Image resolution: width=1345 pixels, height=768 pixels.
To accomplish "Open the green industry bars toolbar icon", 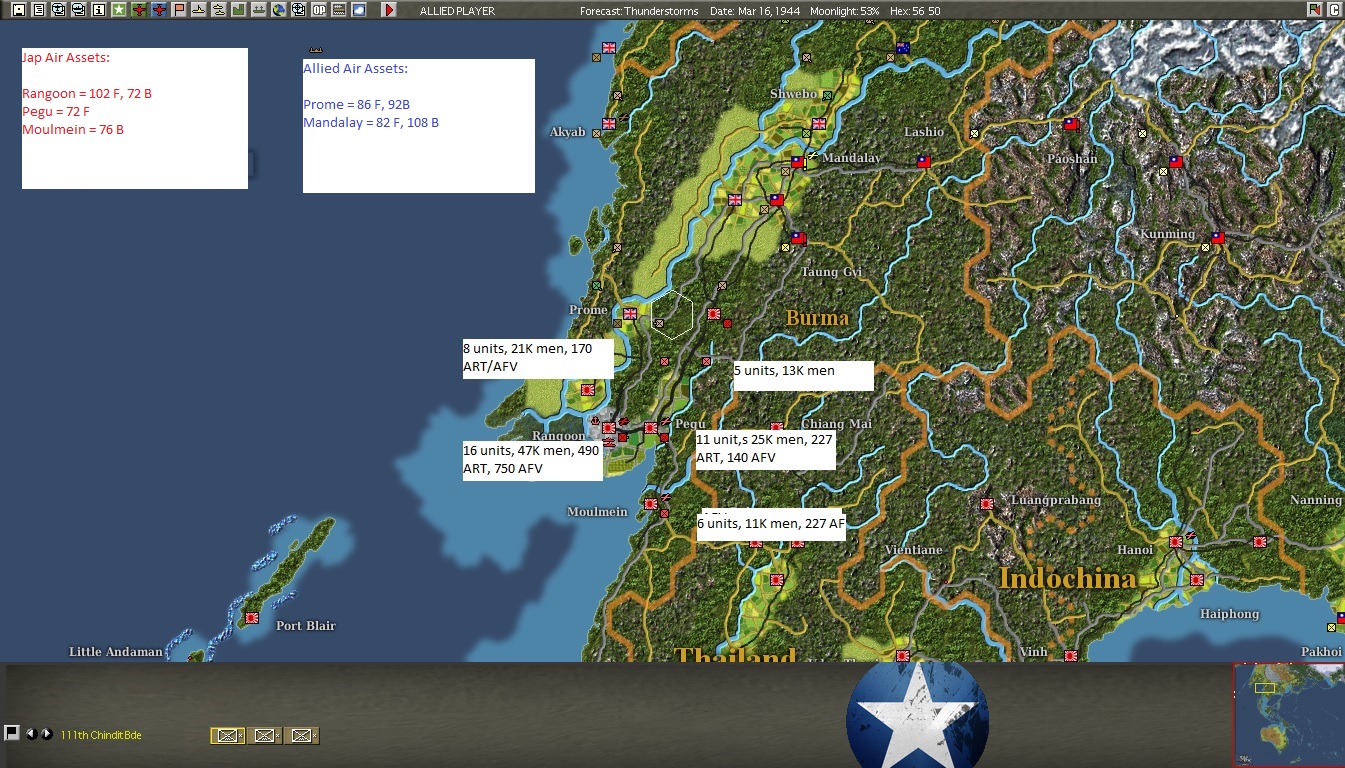I will click(x=238, y=10).
